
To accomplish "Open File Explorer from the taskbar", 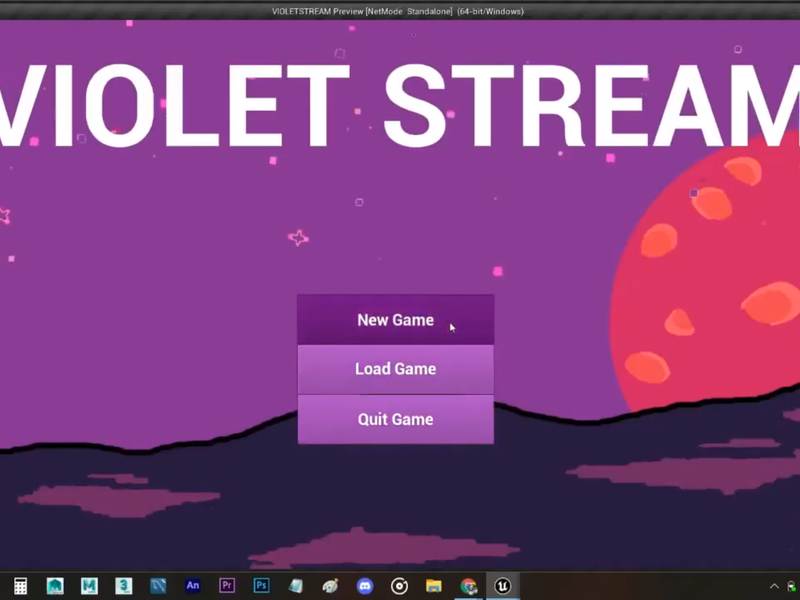I will click(434, 586).
